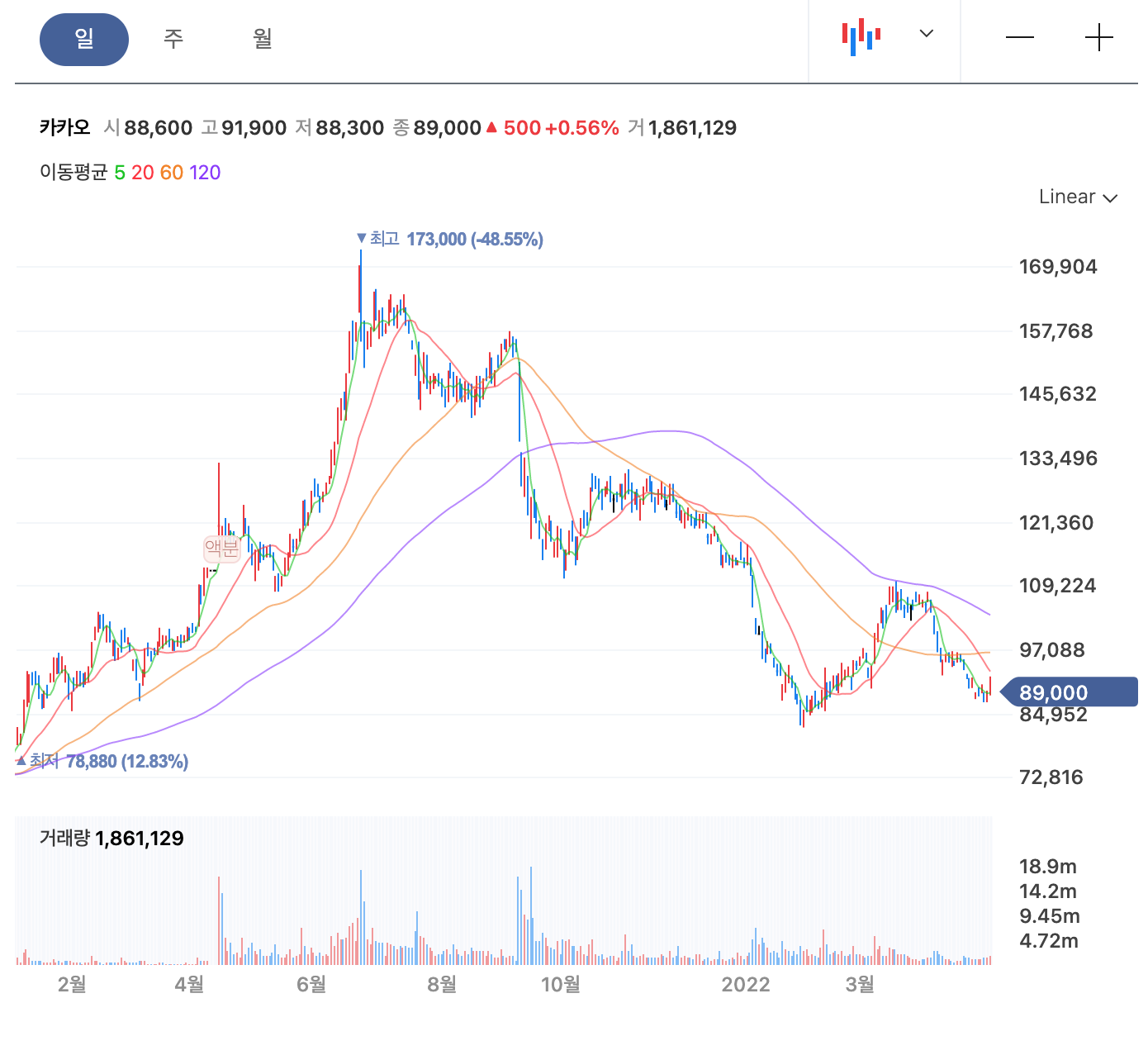Screen dimensions: 1148x1041
Task: Click the 4.72m volume axis label
Action: click(x=1049, y=941)
